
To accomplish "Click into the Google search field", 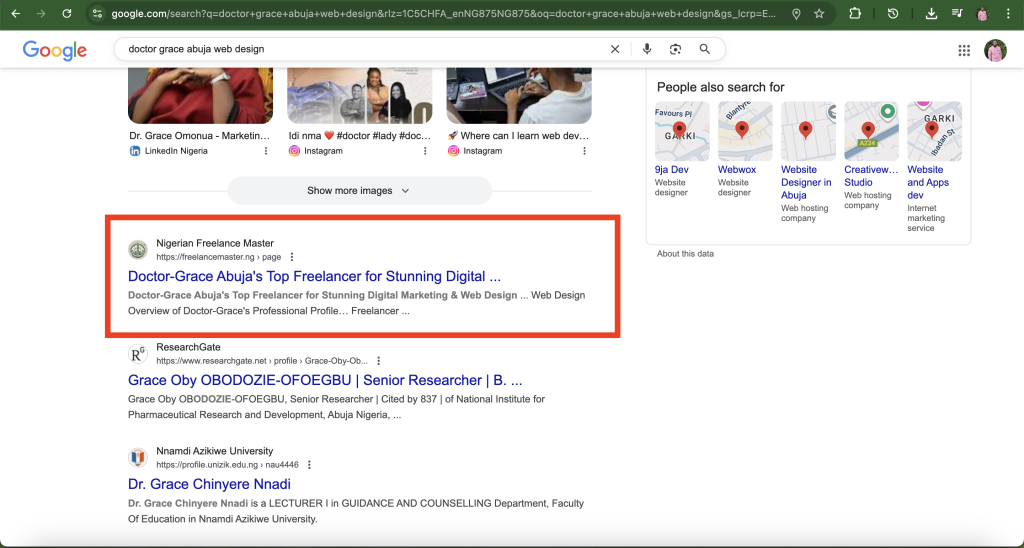I will pyautogui.click(x=366, y=49).
